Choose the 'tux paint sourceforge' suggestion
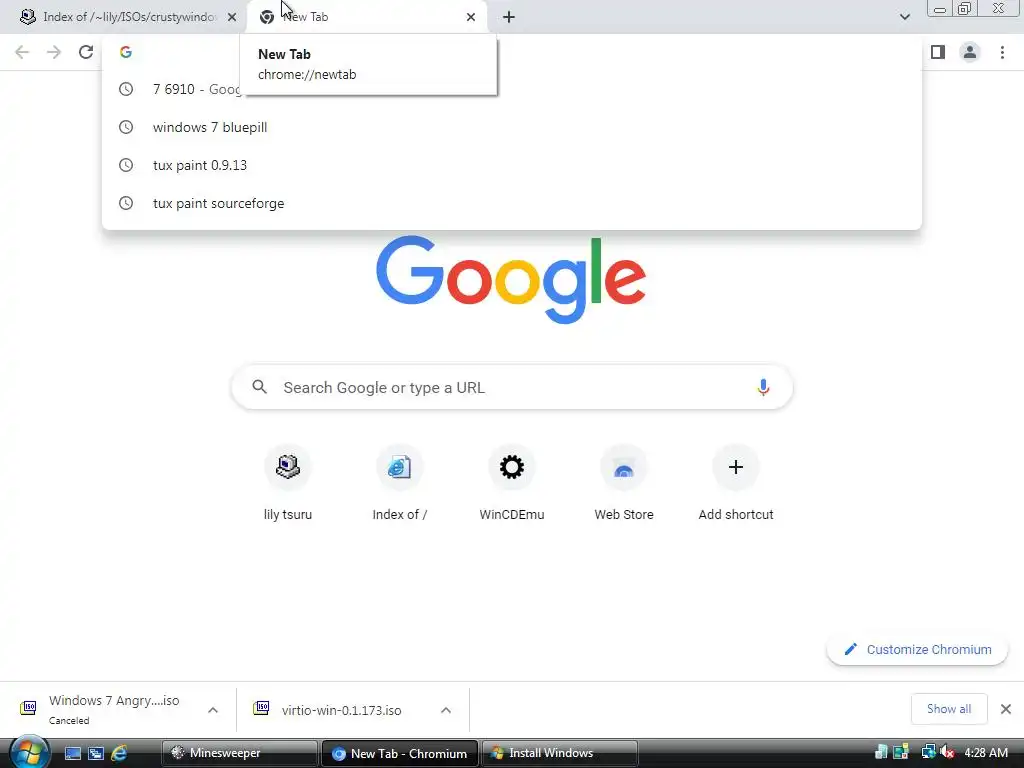 511,203
